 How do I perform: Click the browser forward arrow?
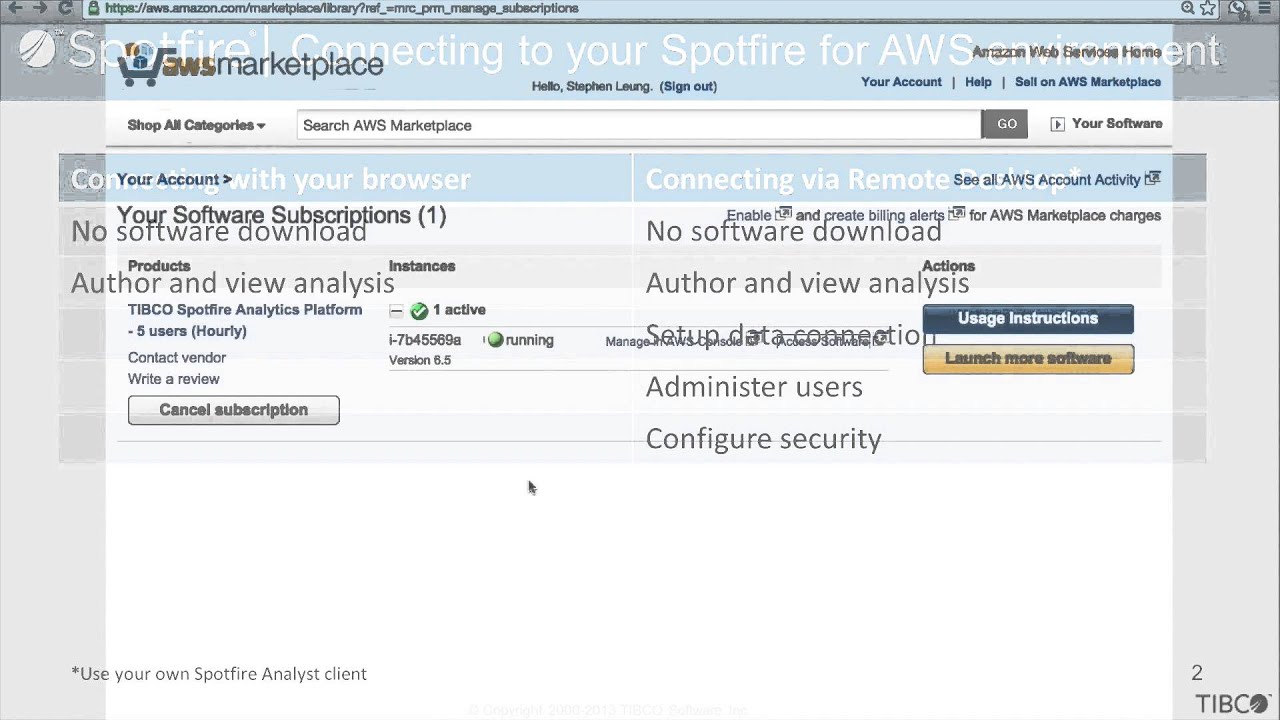40,8
